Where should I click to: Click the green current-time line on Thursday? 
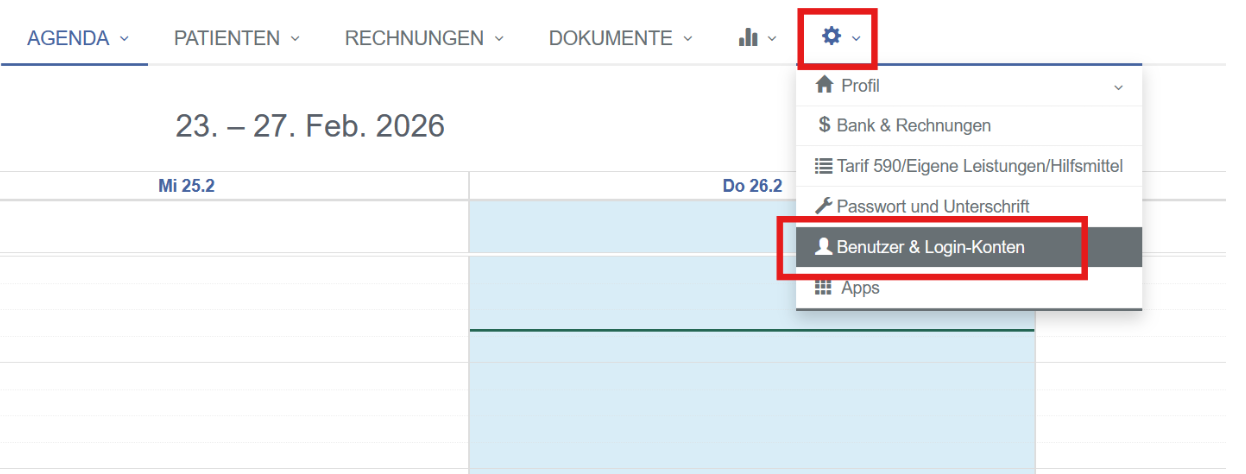tap(650, 330)
